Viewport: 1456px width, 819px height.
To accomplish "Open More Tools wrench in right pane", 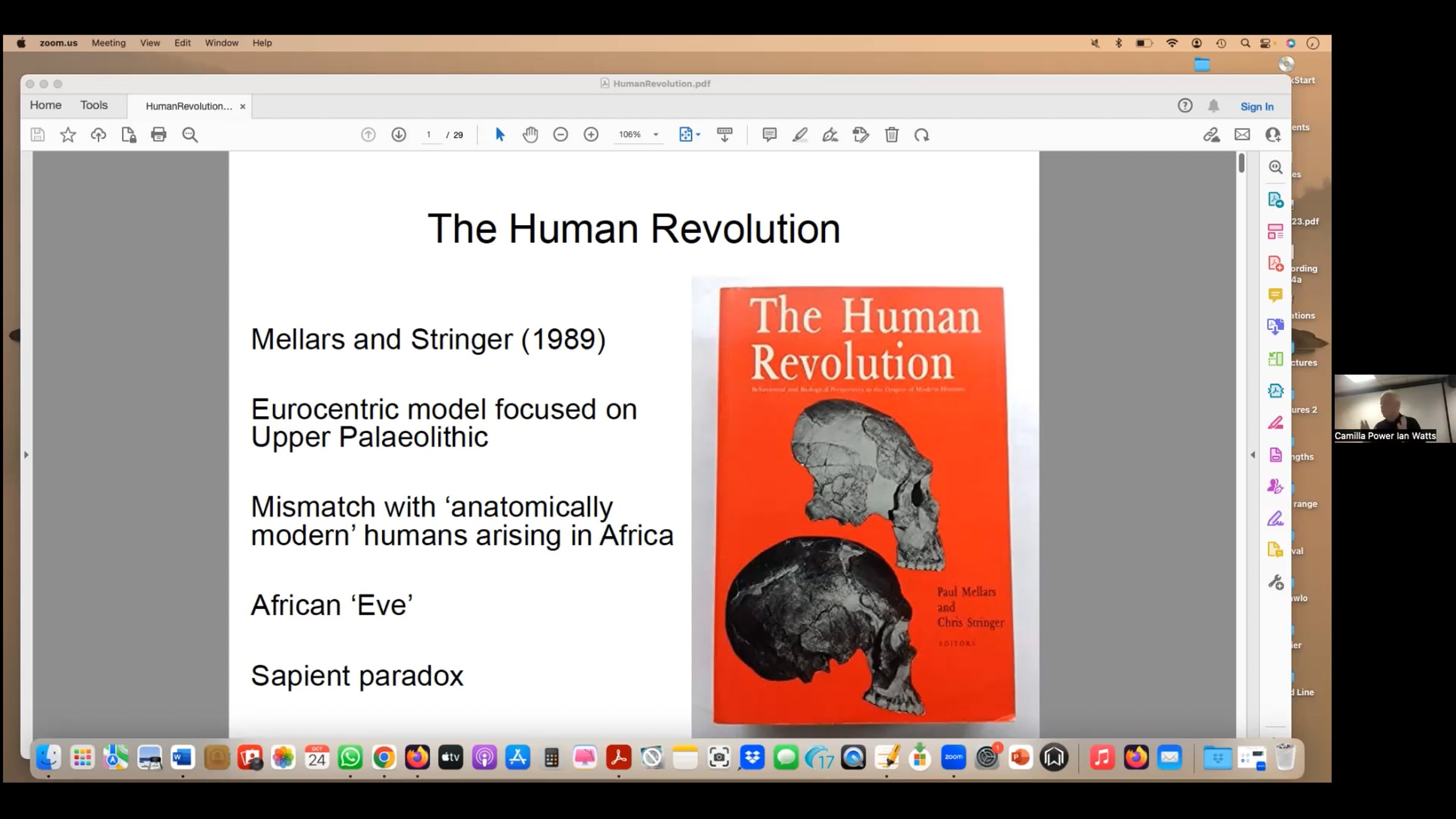I will point(1276,582).
